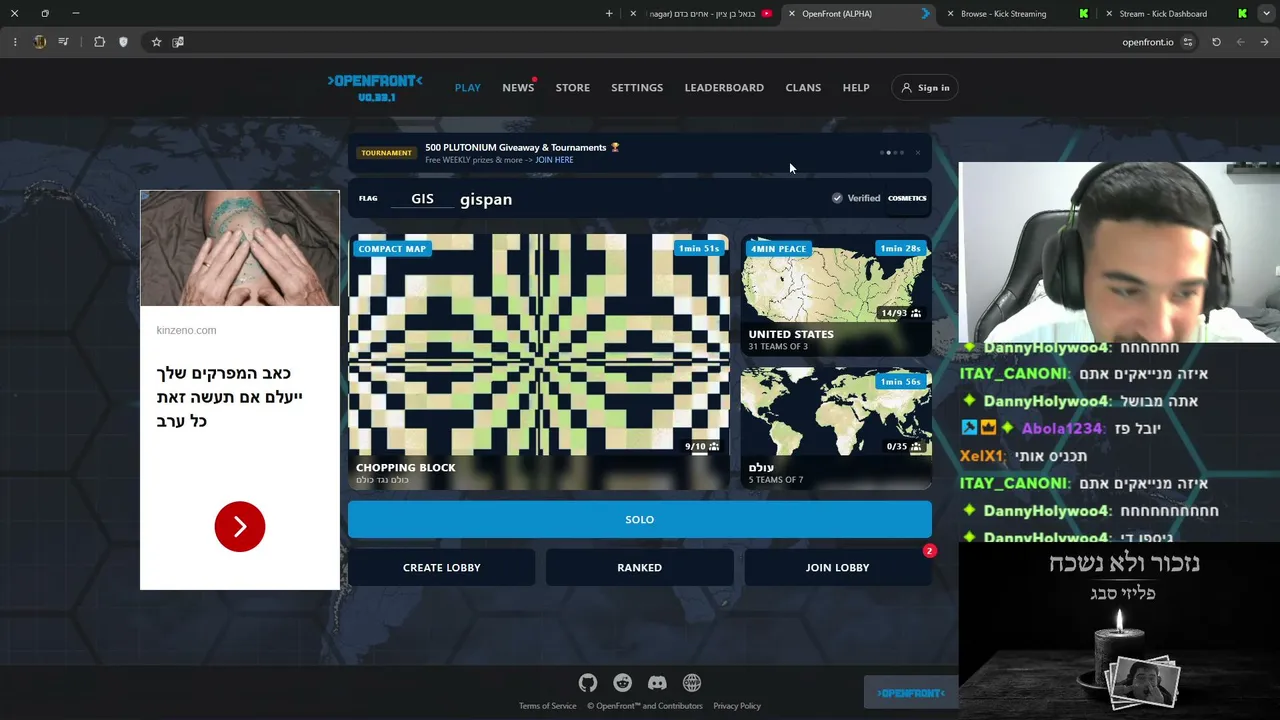1280x720 pixels.
Task: Join the world map 5 teams of 7 lobby
Action: (x=836, y=429)
